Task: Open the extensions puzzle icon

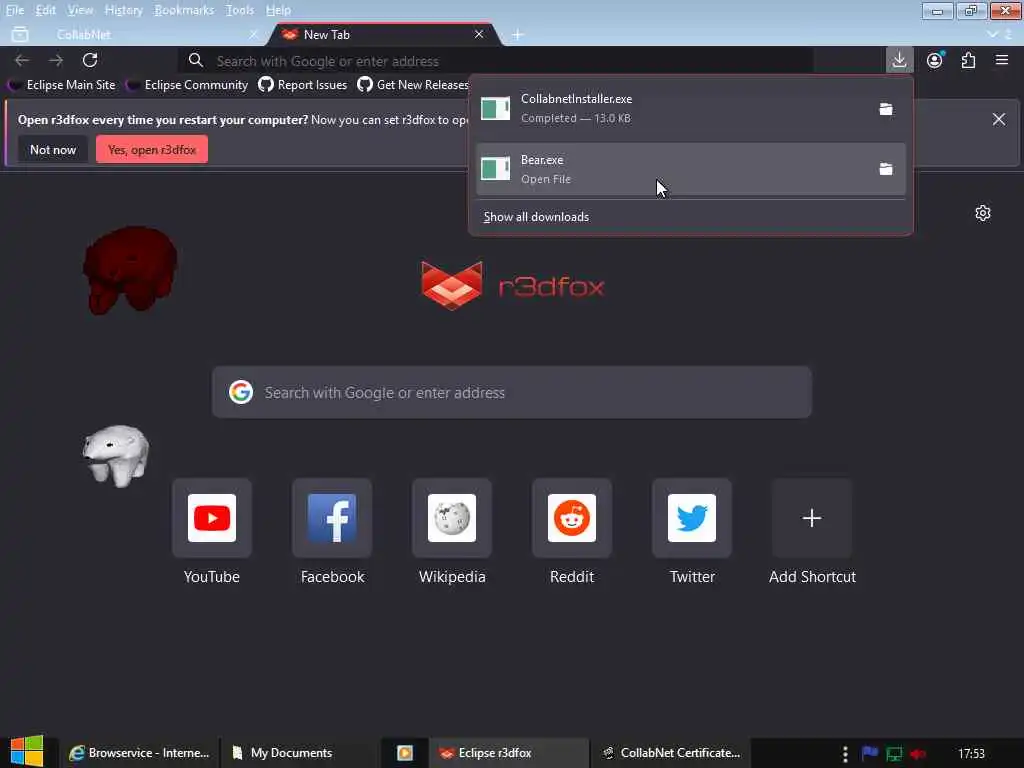Action: click(x=968, y=61)
